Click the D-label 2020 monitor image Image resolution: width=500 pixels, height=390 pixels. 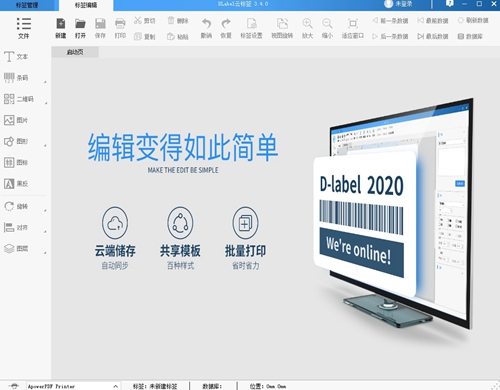[x=393, y=213]
